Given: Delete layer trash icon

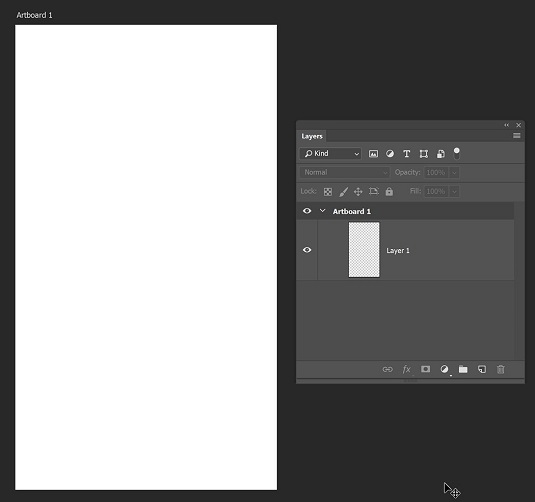Looking at the screenshot, I should tap(501, 370).
